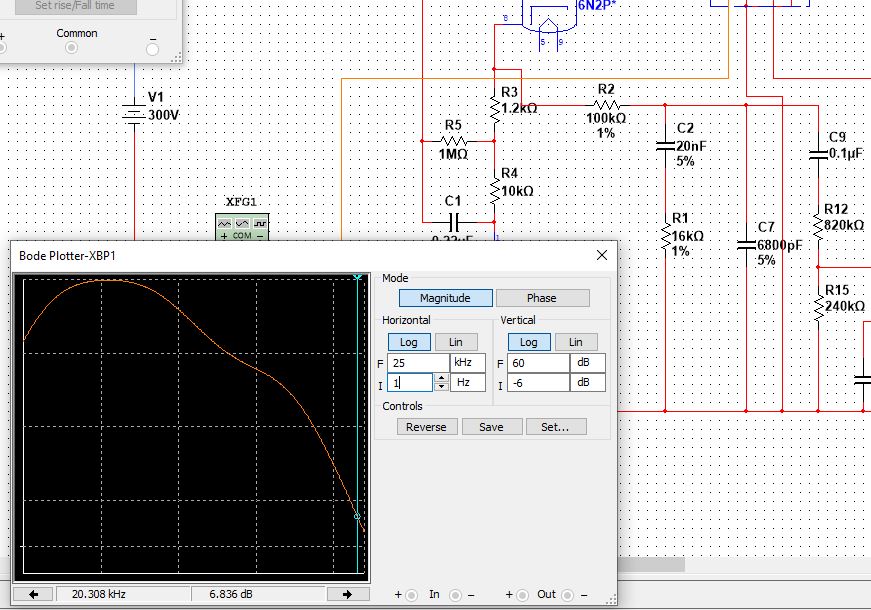Switch Bode plotter to Phase mode
This screenshot has width=871, height=610.
point(542,298)
